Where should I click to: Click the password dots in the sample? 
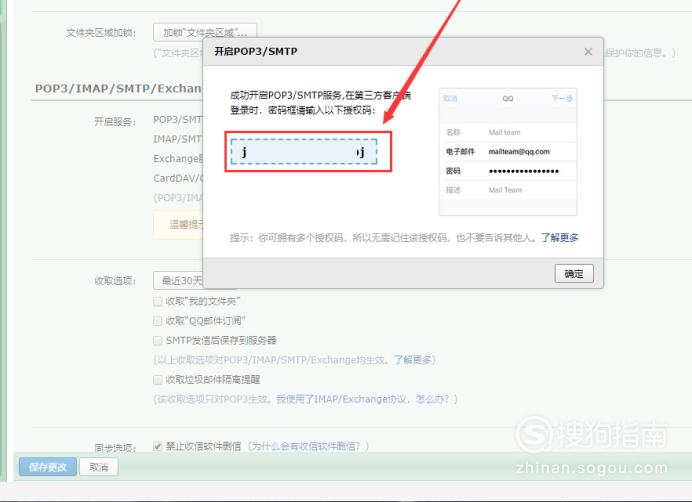[x=524, y=171]
